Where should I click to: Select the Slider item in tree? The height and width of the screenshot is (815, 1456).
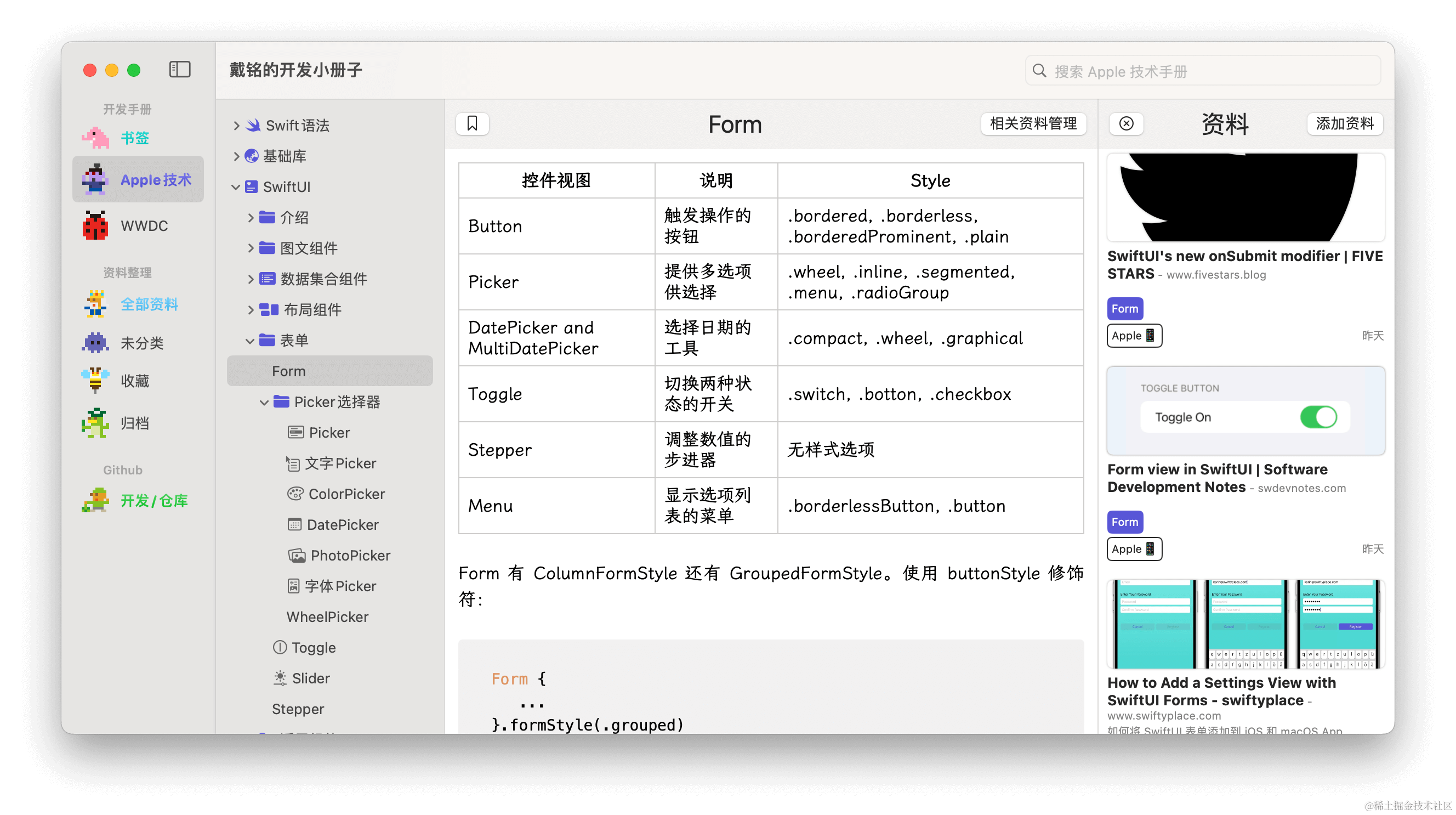pyautogui.click(x=310, y=678)
